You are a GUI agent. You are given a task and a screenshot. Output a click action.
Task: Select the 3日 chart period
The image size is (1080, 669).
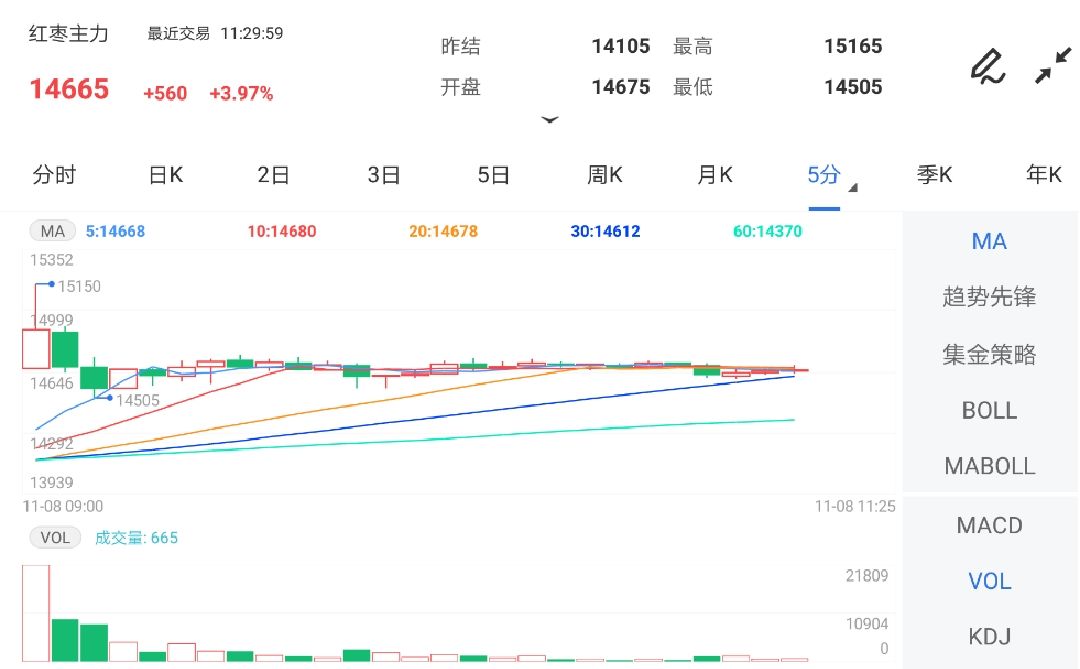tap(384, 176)
